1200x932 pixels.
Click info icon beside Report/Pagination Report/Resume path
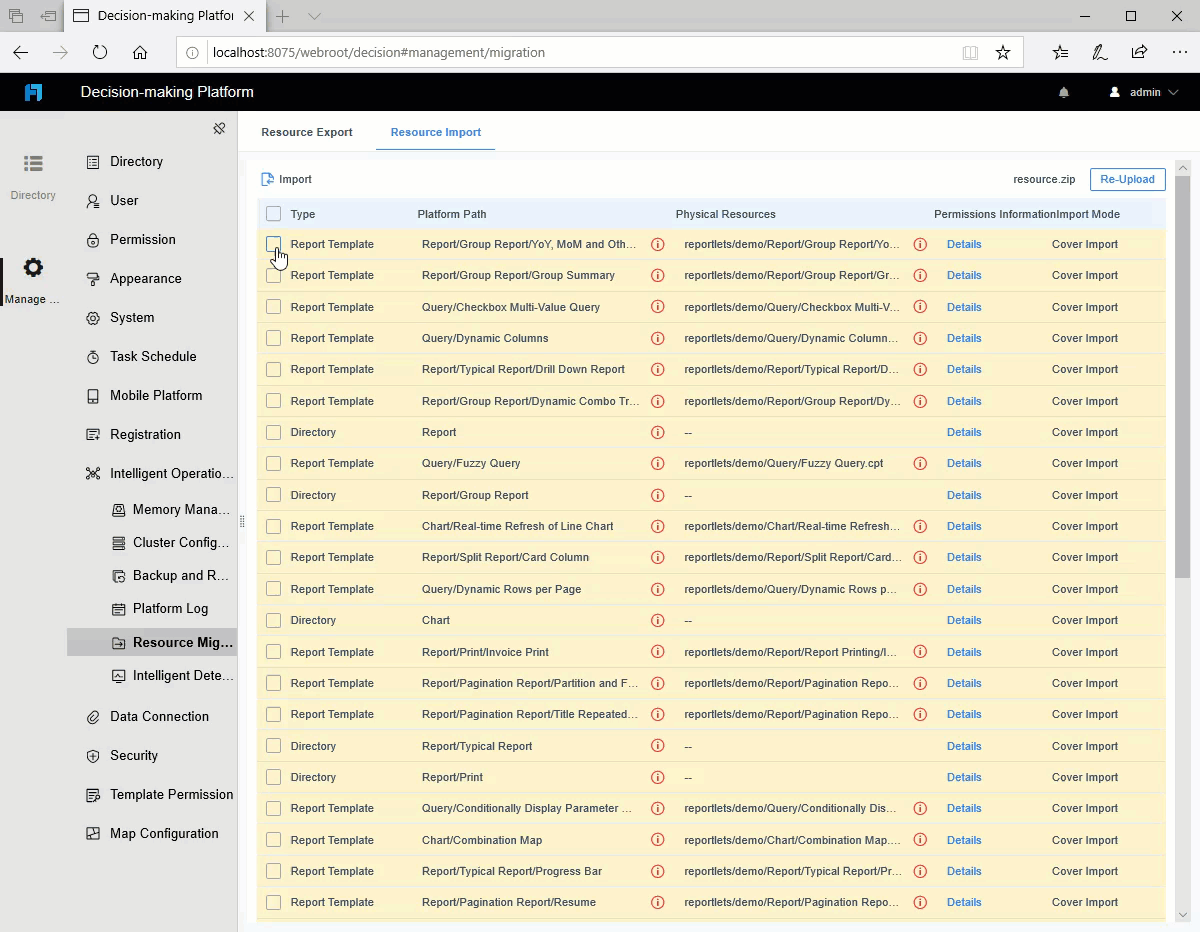click(657, 902)
